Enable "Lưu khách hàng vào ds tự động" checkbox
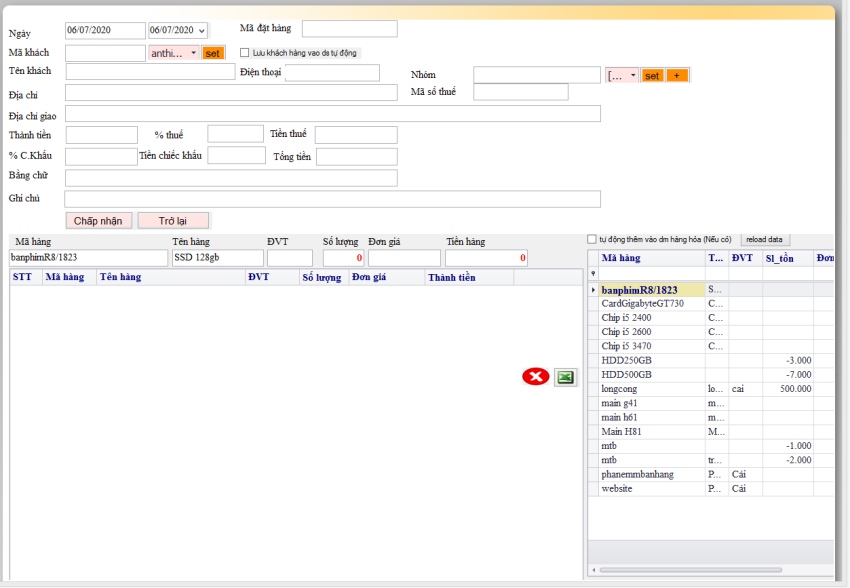This screenshot has width=850, height=588. (244, 53)
